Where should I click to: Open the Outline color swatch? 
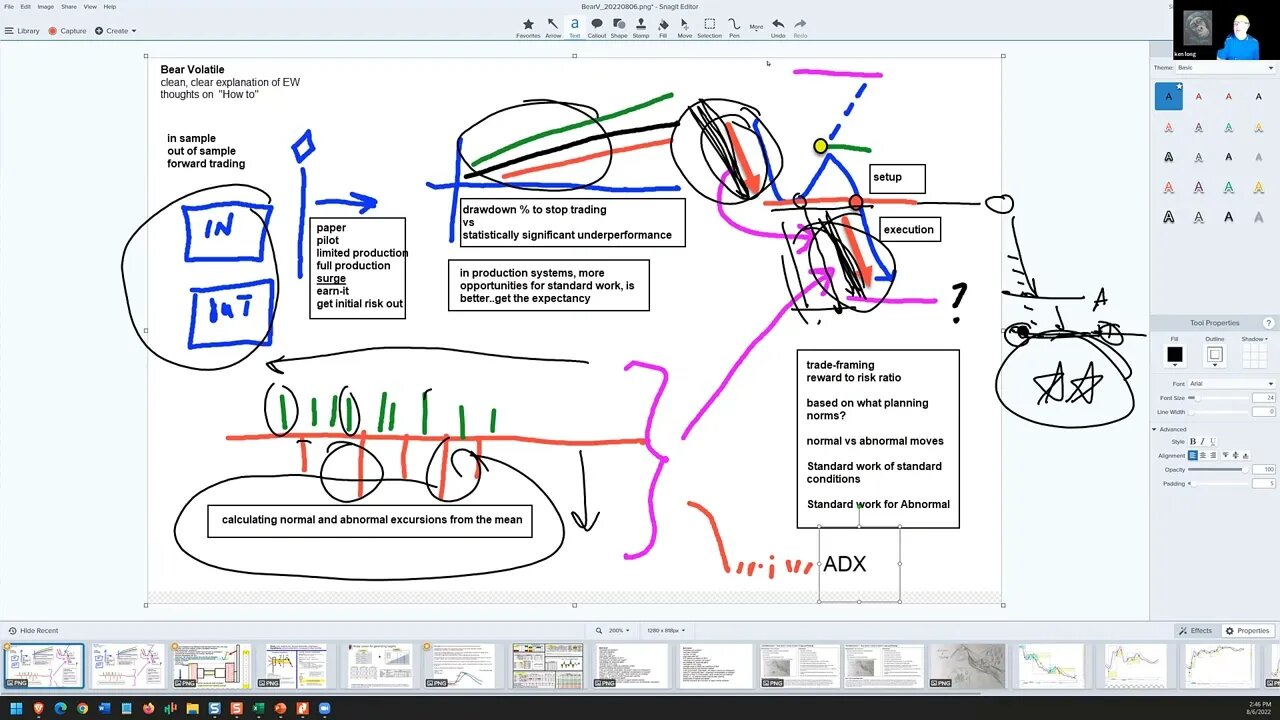(x=1215, y=354)
